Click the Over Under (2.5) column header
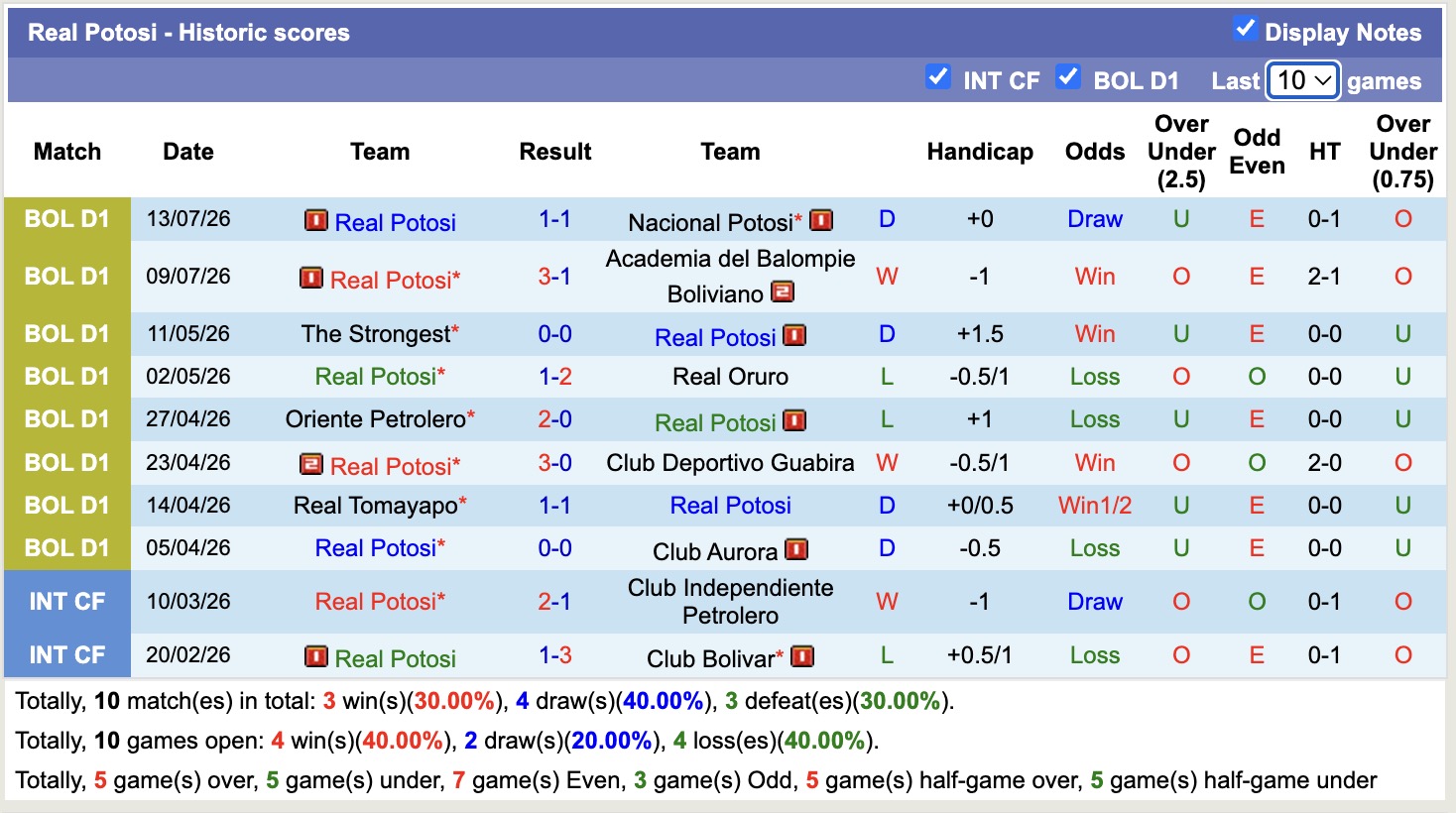The image size is (1456, 813). pyautogui.click(x=1181, y=152)
